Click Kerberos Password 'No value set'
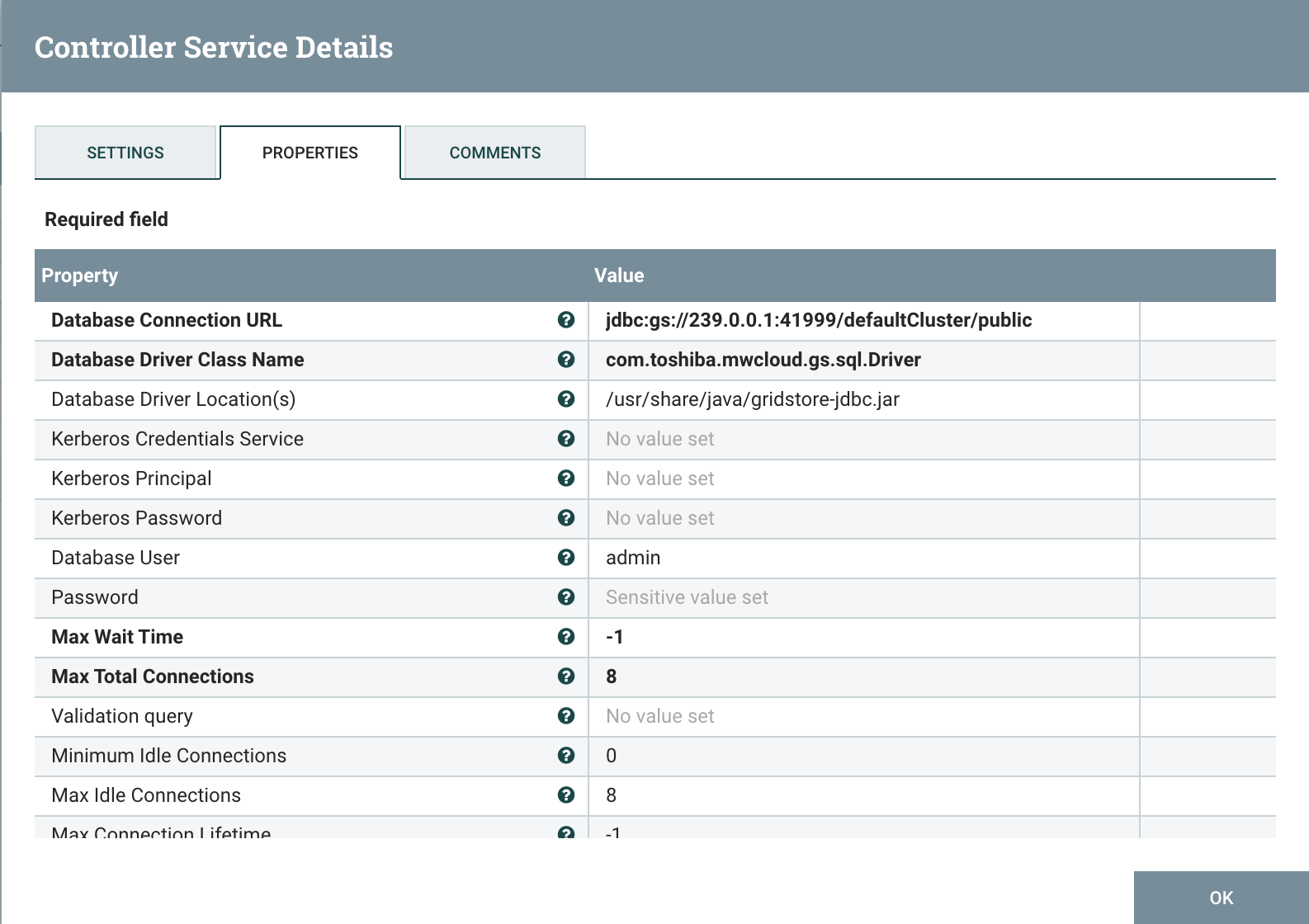 pyautogui.click(x=660, y=518)
